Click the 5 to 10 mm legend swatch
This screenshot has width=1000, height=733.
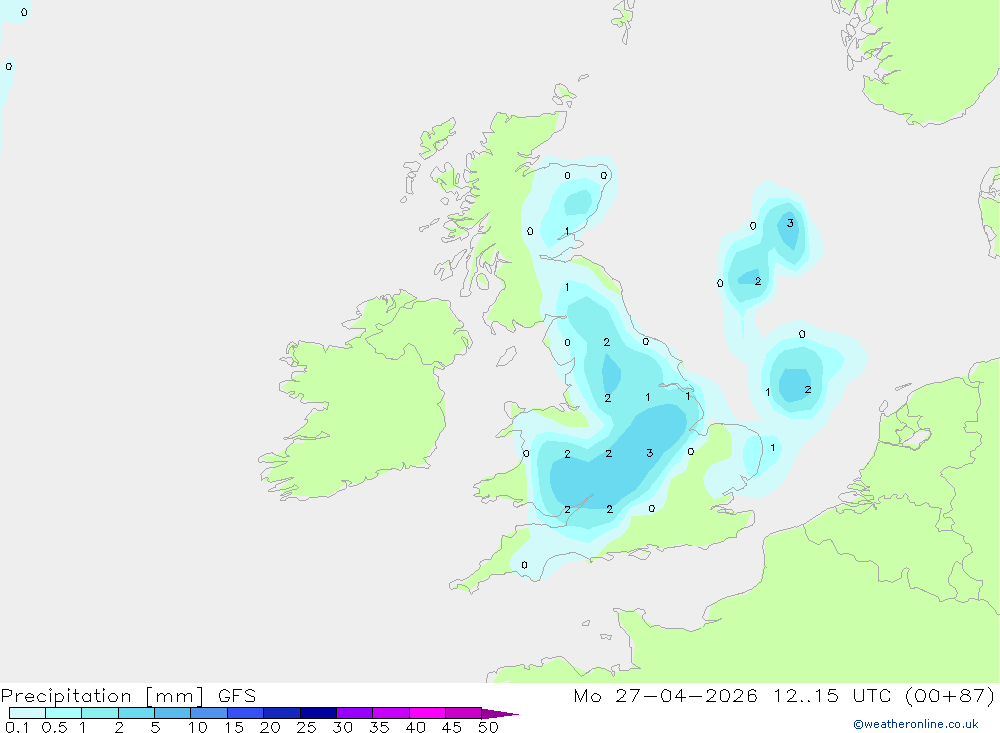coord(172,713)
